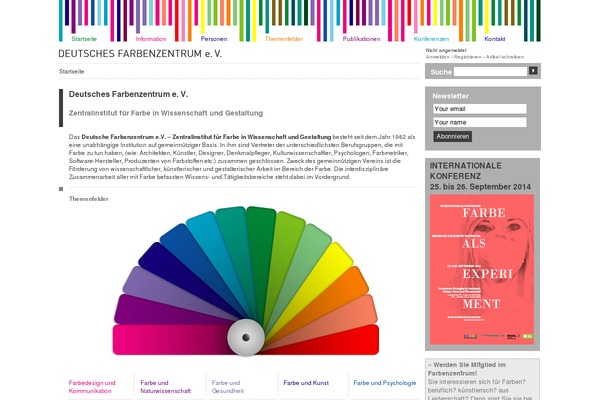Open the Information menu item
Screen dimensions: 600x400
151,39
